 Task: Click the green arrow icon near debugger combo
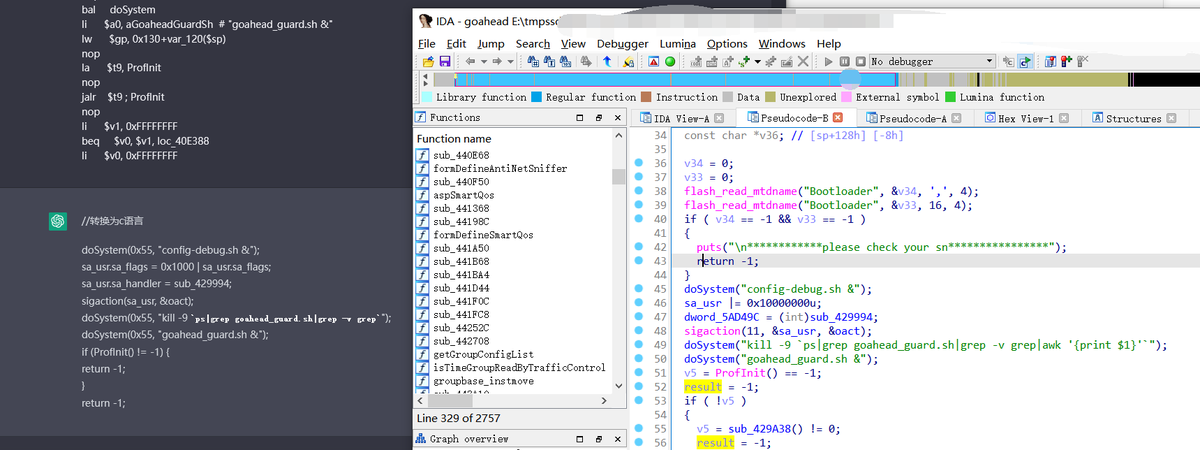tap(1026, 61)
